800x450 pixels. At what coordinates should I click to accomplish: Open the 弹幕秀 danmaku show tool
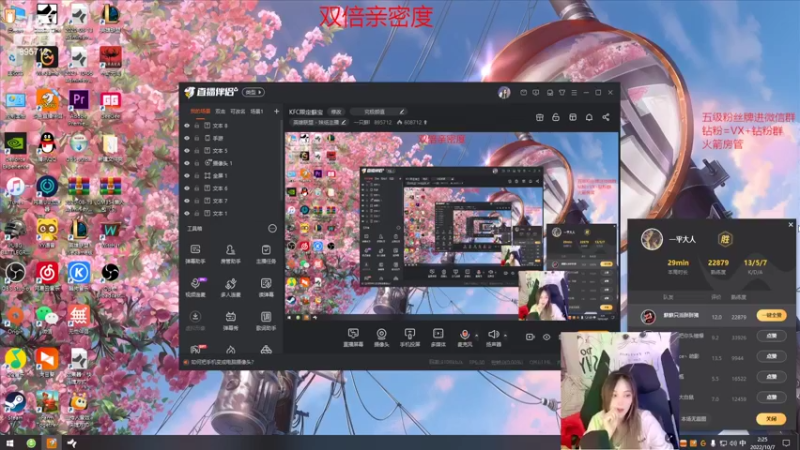pyautogui.click(x=231, y=321)
